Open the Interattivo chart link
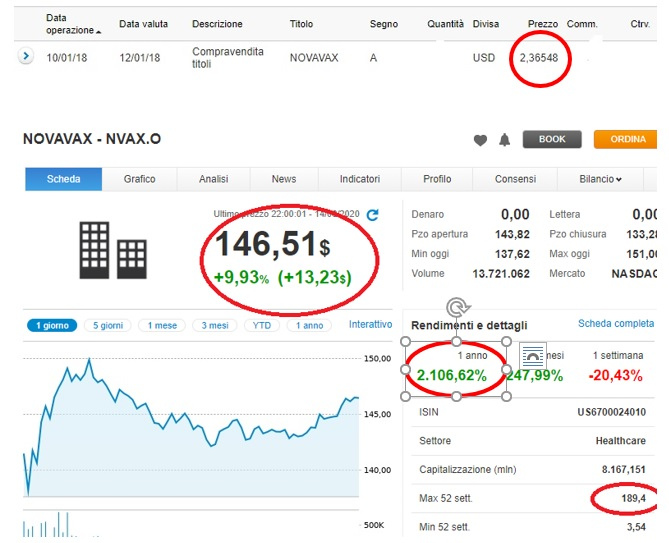This screenshot has width=669, height=543. [x=370, y=325]
